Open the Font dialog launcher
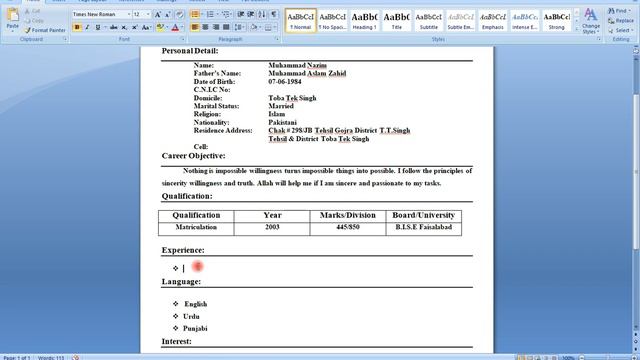Screen dimensions: 640x360 182,39
